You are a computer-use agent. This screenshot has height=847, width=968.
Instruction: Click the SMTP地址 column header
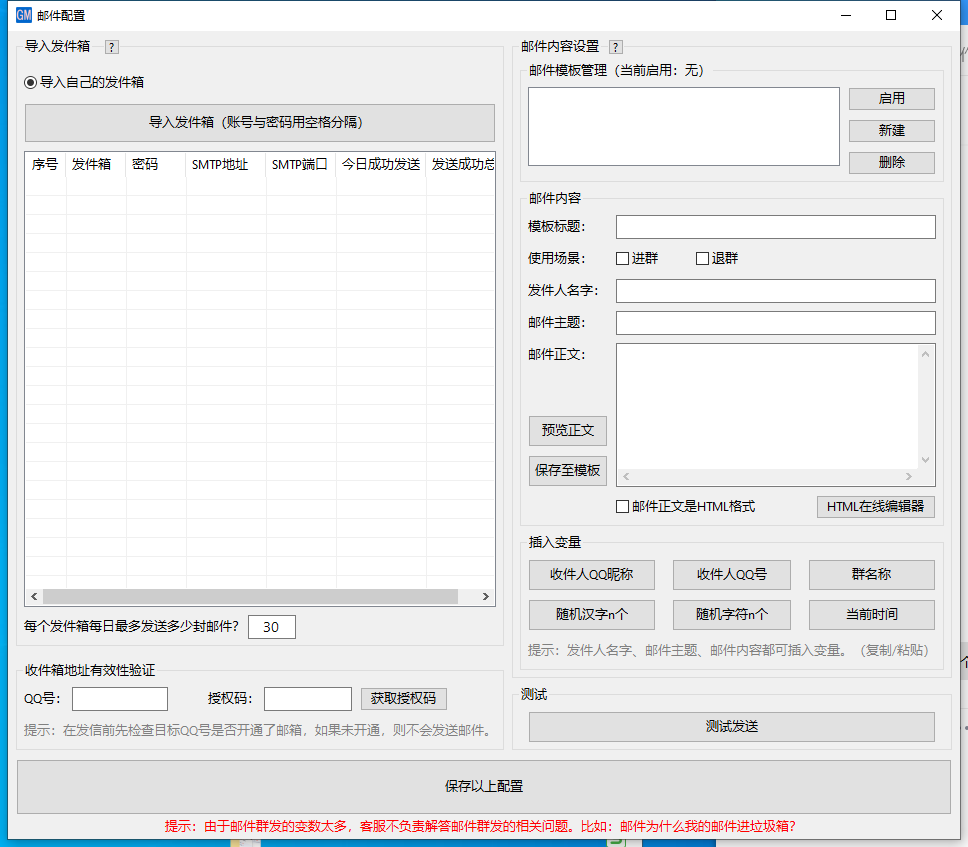coord(226,164)
